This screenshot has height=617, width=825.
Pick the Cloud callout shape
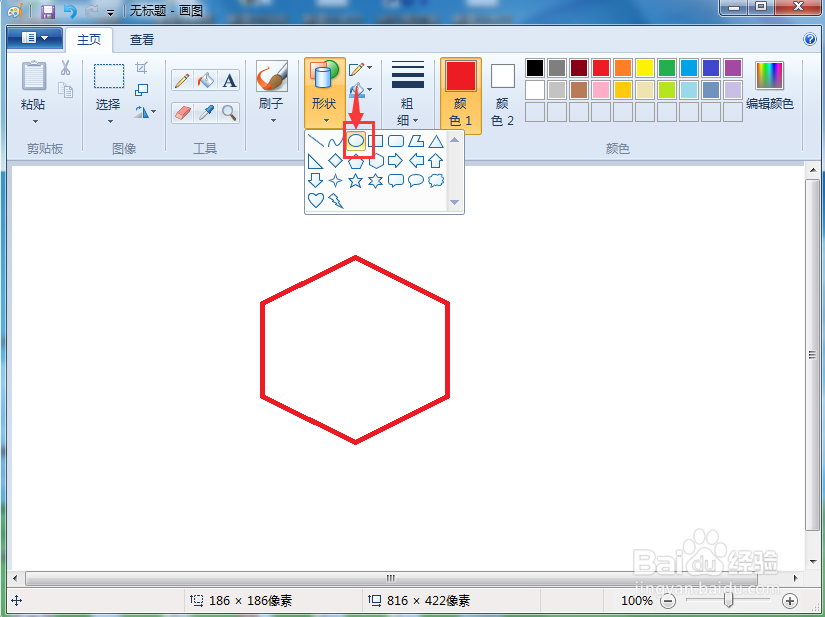tap(436, 180)
